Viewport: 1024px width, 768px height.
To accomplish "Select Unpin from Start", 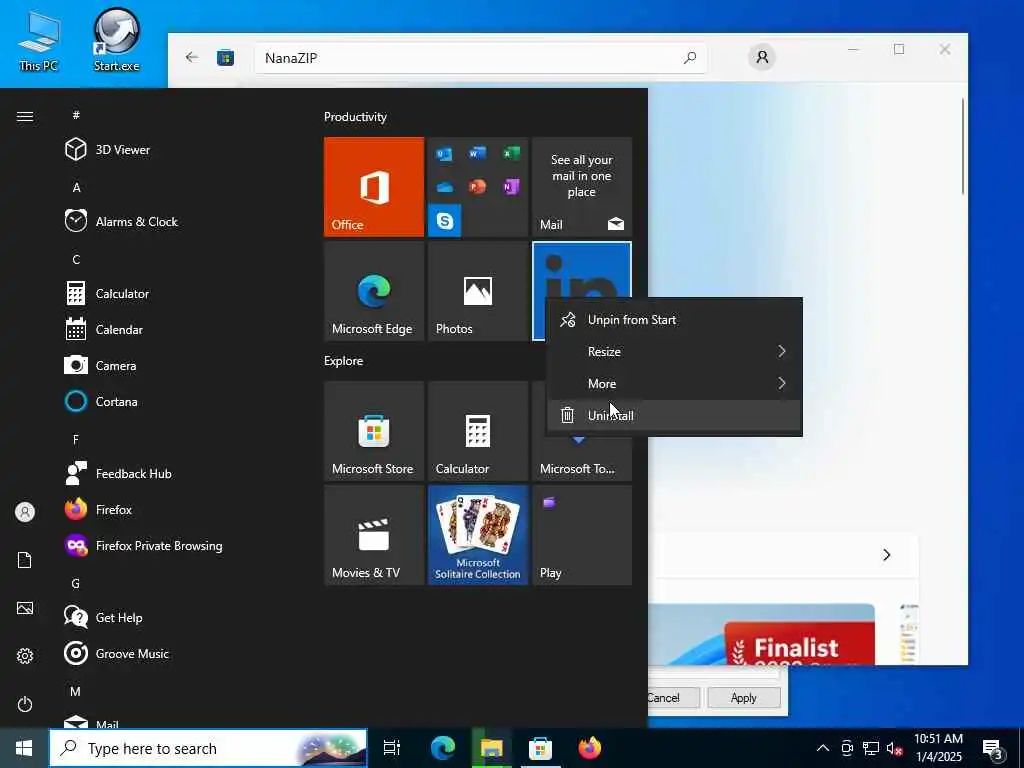I will coord(674,319).
